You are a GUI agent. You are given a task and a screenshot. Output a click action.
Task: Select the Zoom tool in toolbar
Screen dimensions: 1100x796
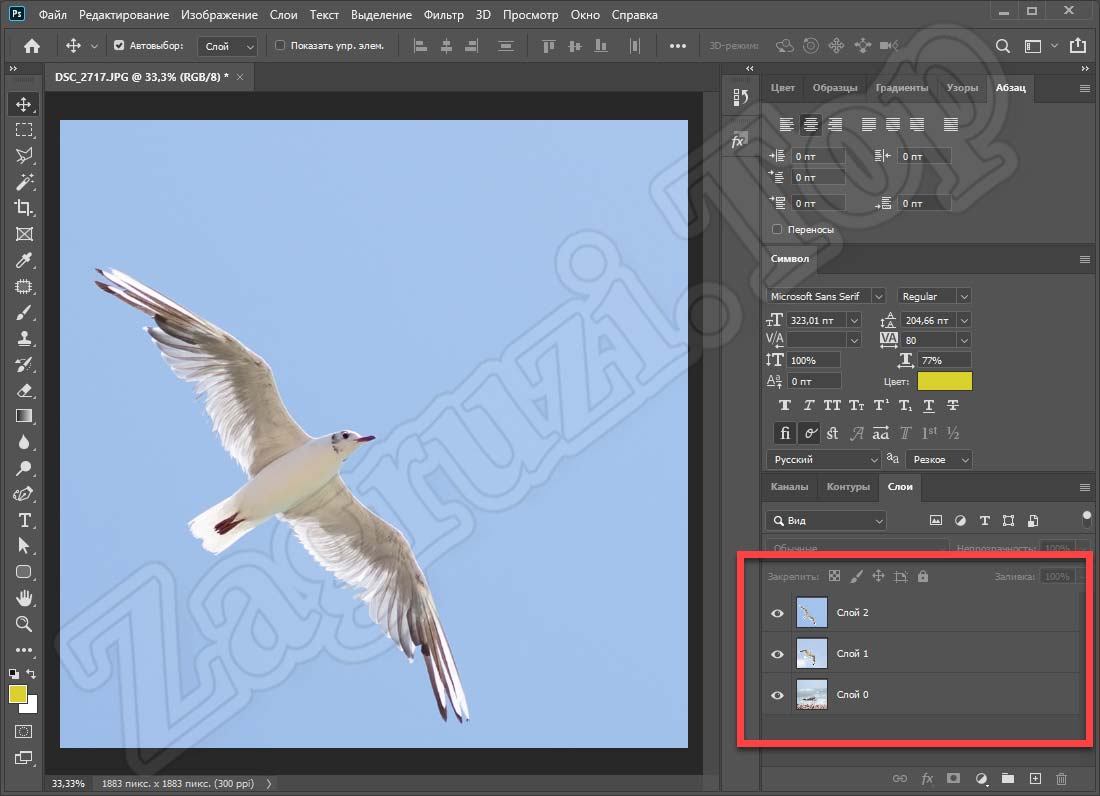[x=24, y=624]
